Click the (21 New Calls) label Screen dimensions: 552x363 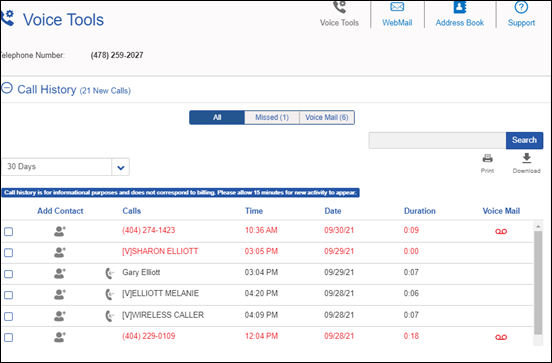tap(105, 91)
